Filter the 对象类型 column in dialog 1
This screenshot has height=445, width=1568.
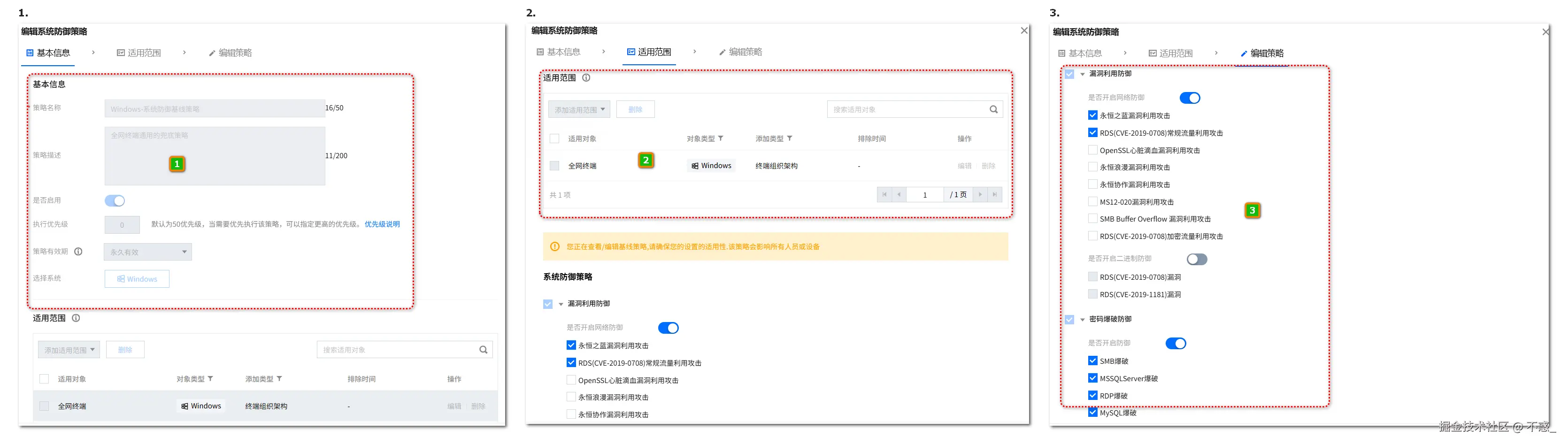click(x=211, y=379)
